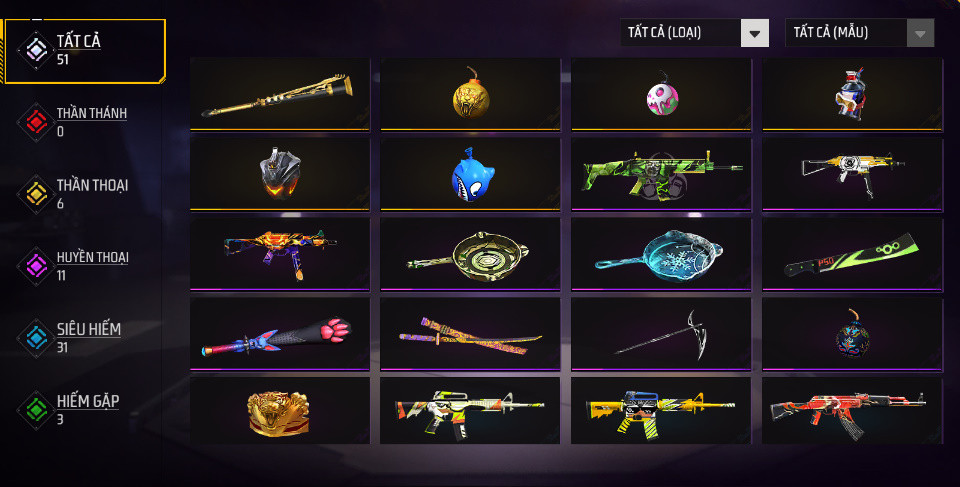
Task: Pick the blue shark balloon grenade
Action: pos(470,174)
